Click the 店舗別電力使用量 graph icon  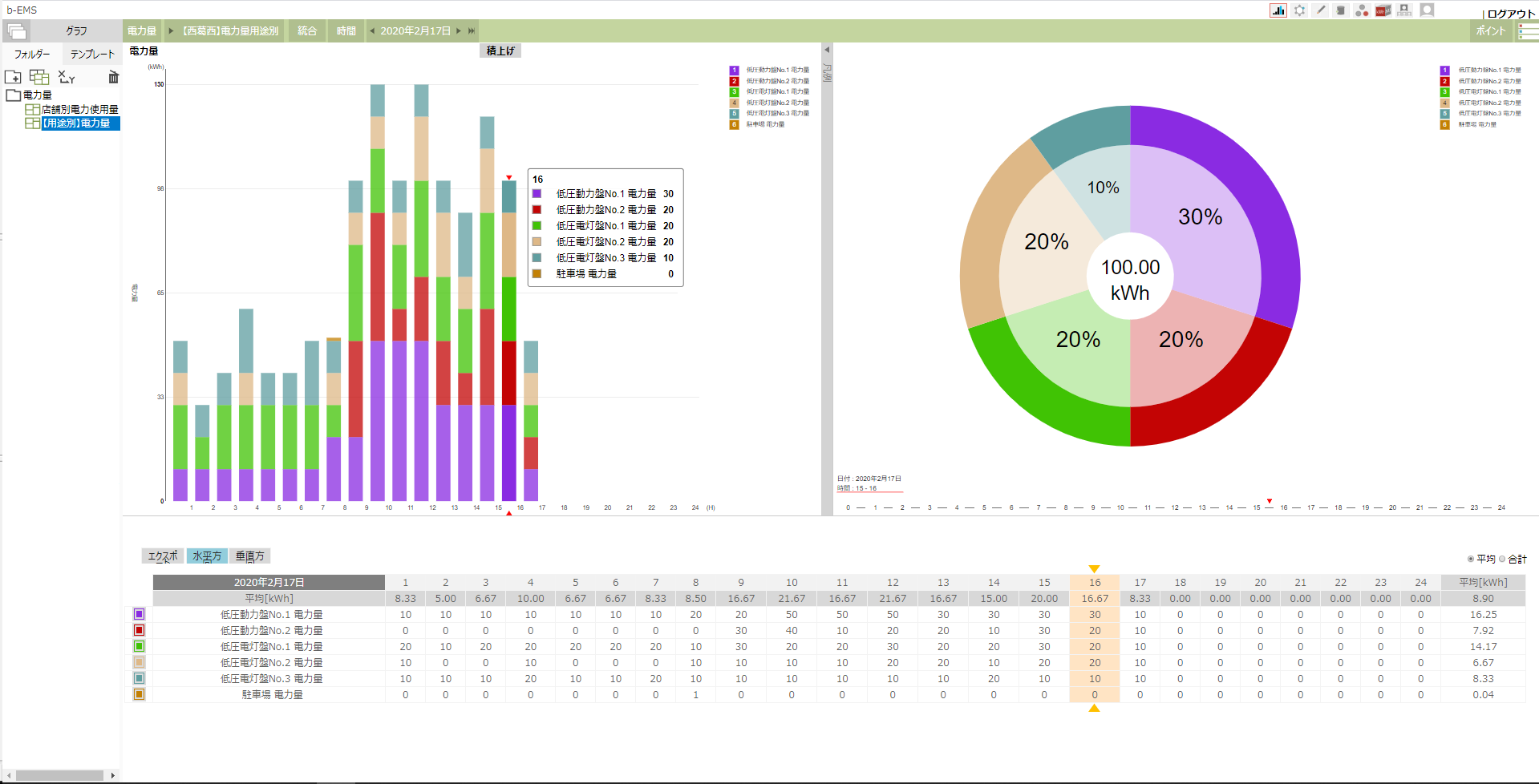point(33,109)
